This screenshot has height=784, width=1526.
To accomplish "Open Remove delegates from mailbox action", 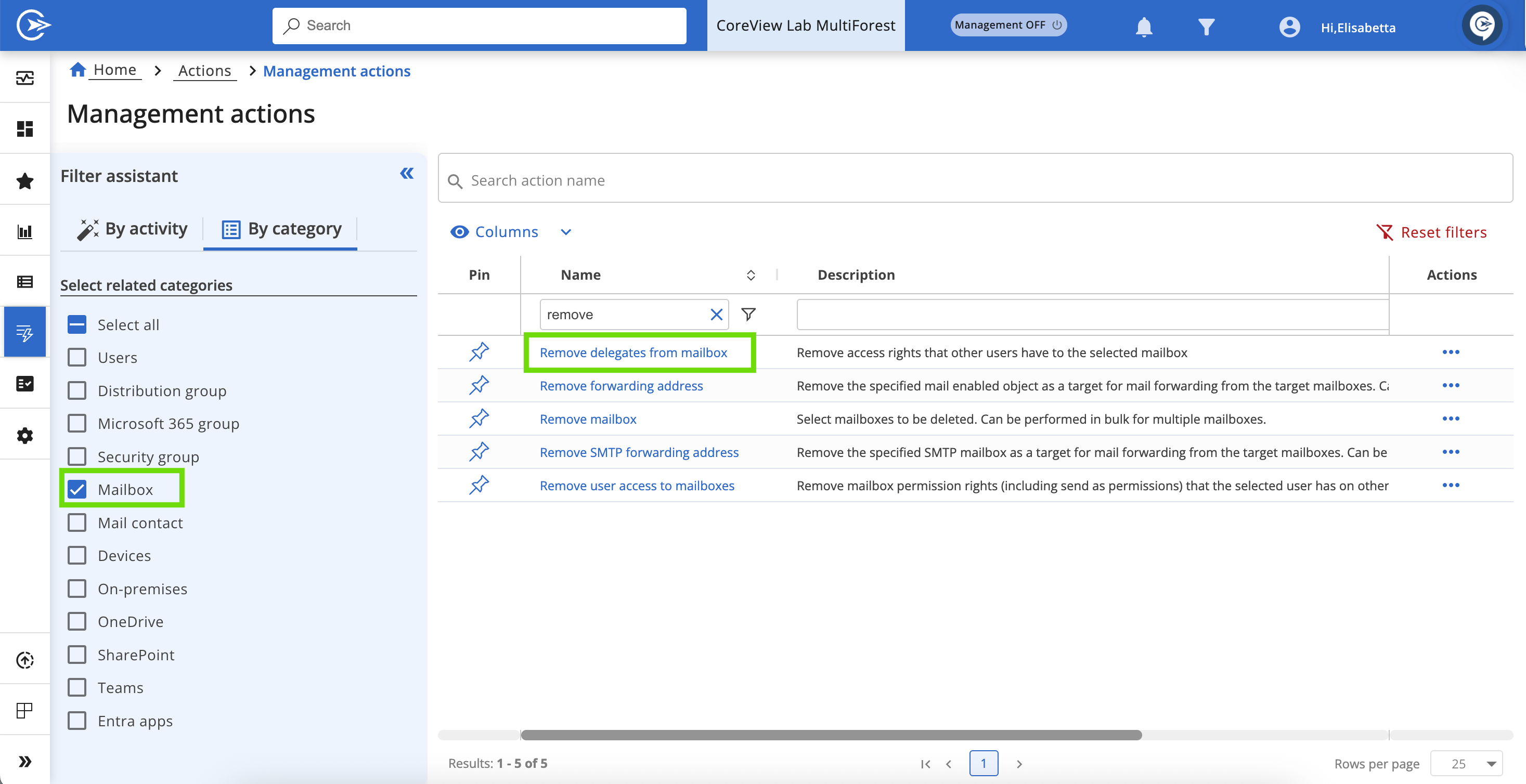I will click(x=632, y=352).
